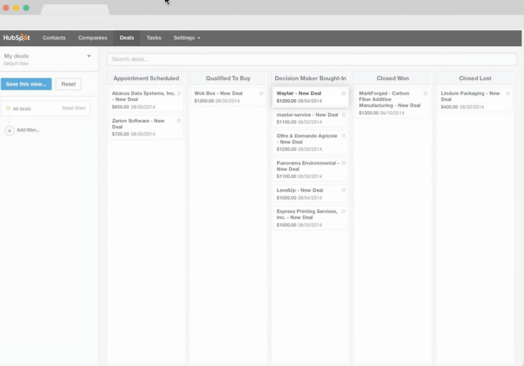Click the Save this view button

click(x=26, y=84)
